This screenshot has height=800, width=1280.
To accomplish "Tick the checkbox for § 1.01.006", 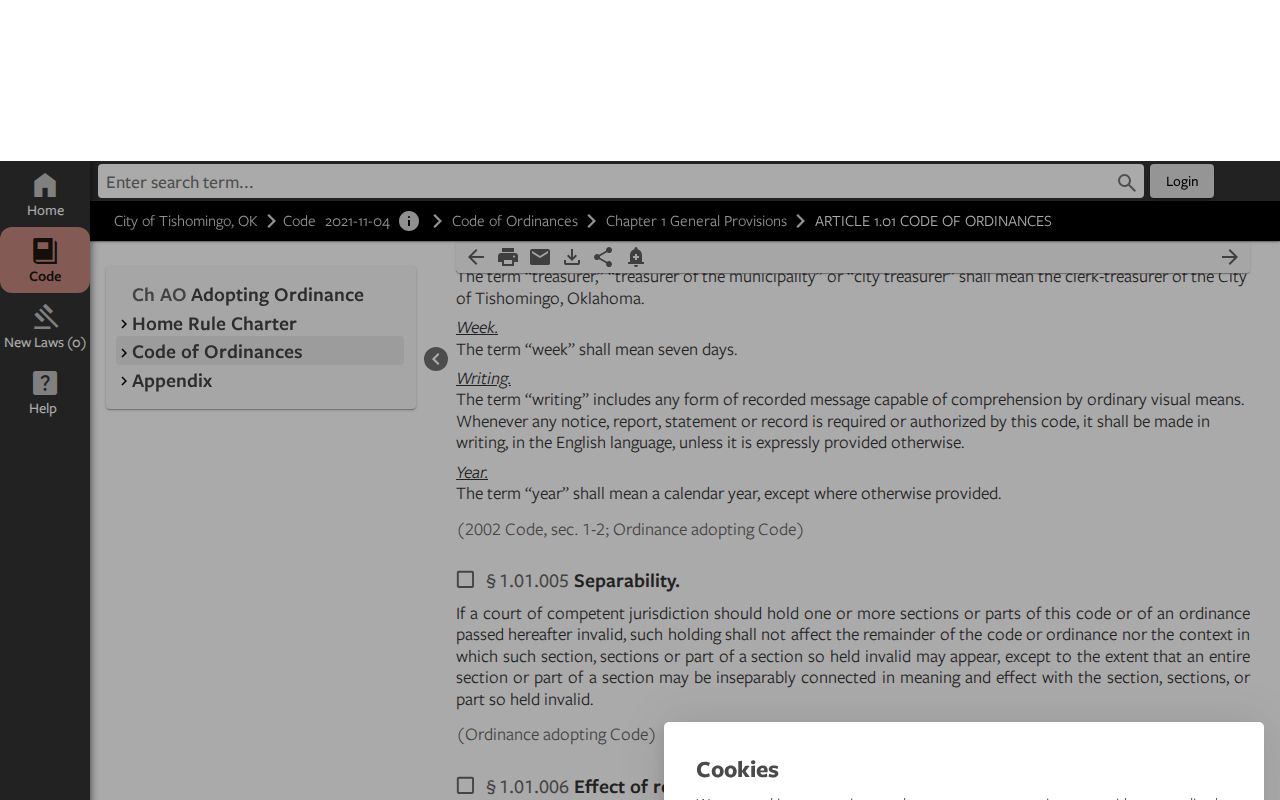I will click(x=465, y=785).
